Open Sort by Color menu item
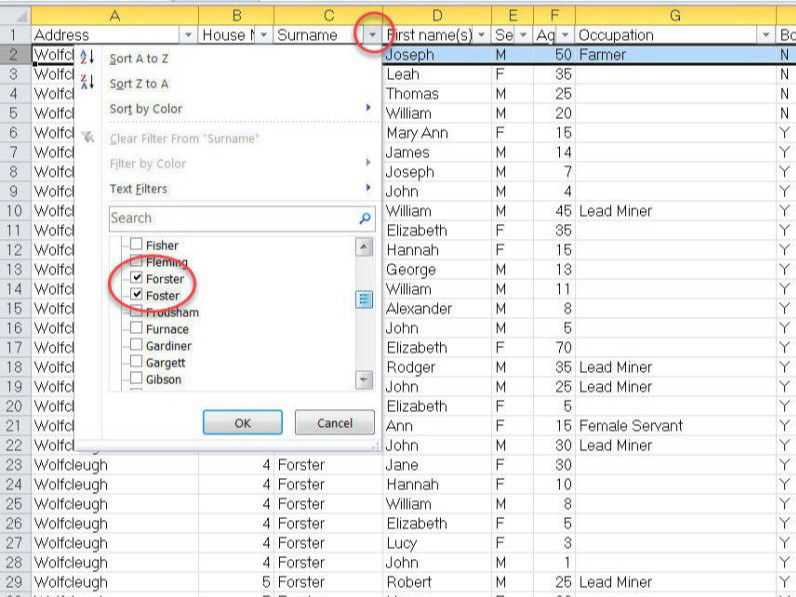Screen dimensions: 796x597 click(x=146, y=109)
